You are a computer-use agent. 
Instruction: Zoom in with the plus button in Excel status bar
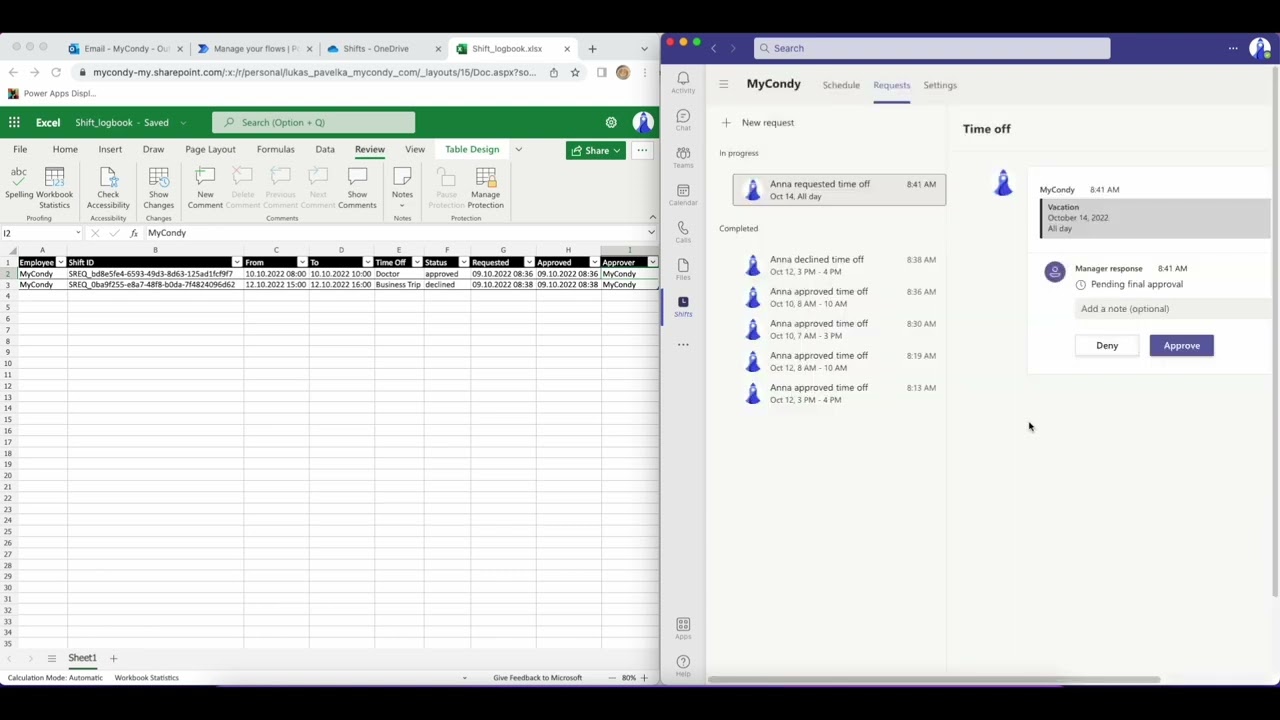coord(644,677)
